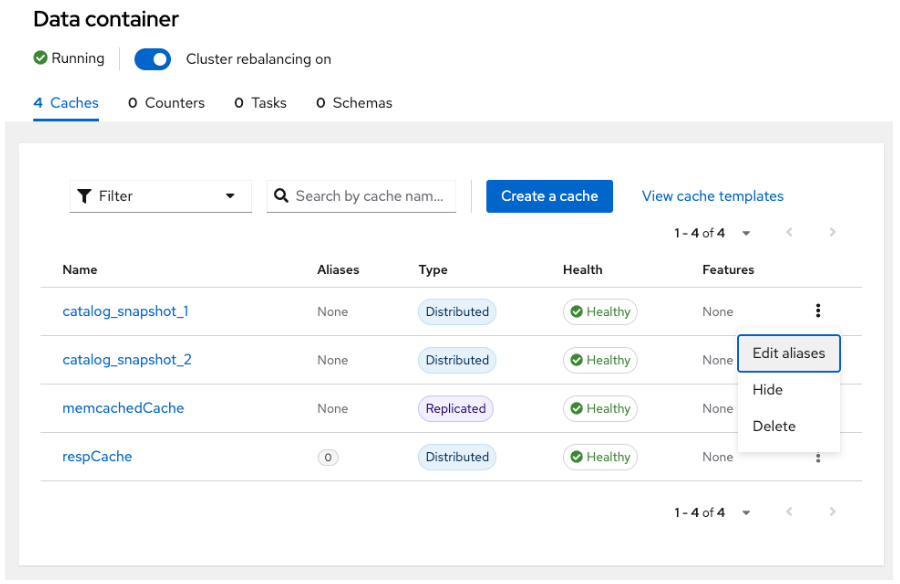Go to next page in top pagination
Viewport: 900px width, 584px height.
[832, 233]
